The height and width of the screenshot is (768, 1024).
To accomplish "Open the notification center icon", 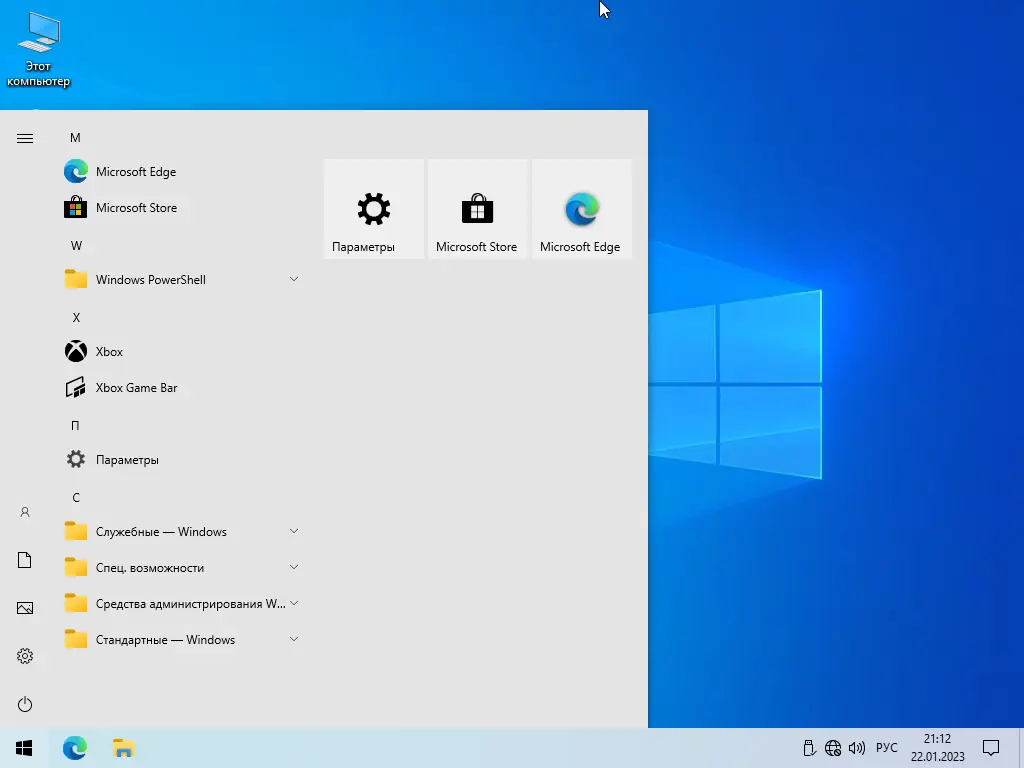I will click(991, 748).
